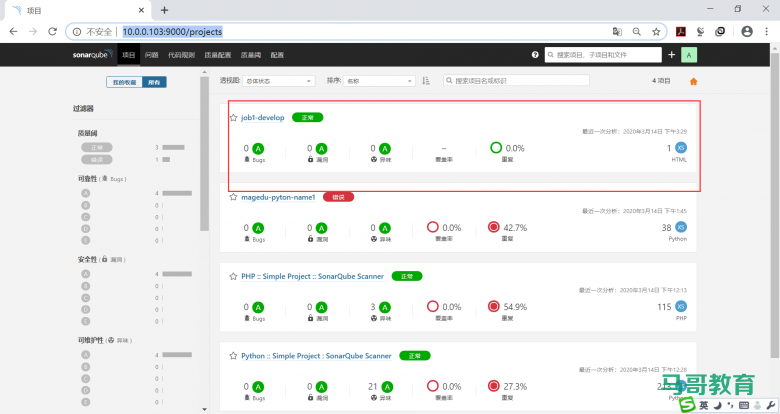
Task: Click job1-develop Bugs rating A badge
Action: 258,148
